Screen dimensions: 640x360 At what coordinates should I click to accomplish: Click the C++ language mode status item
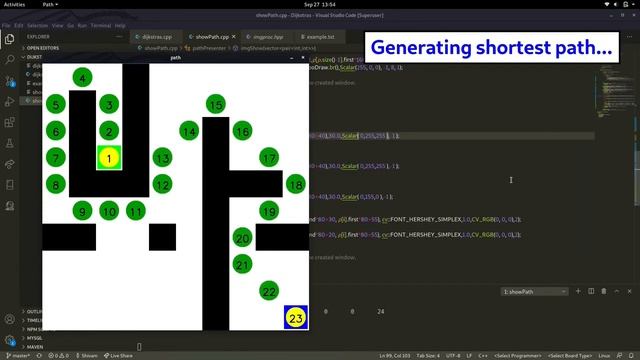pyautogui.click(x=483, y=356)
